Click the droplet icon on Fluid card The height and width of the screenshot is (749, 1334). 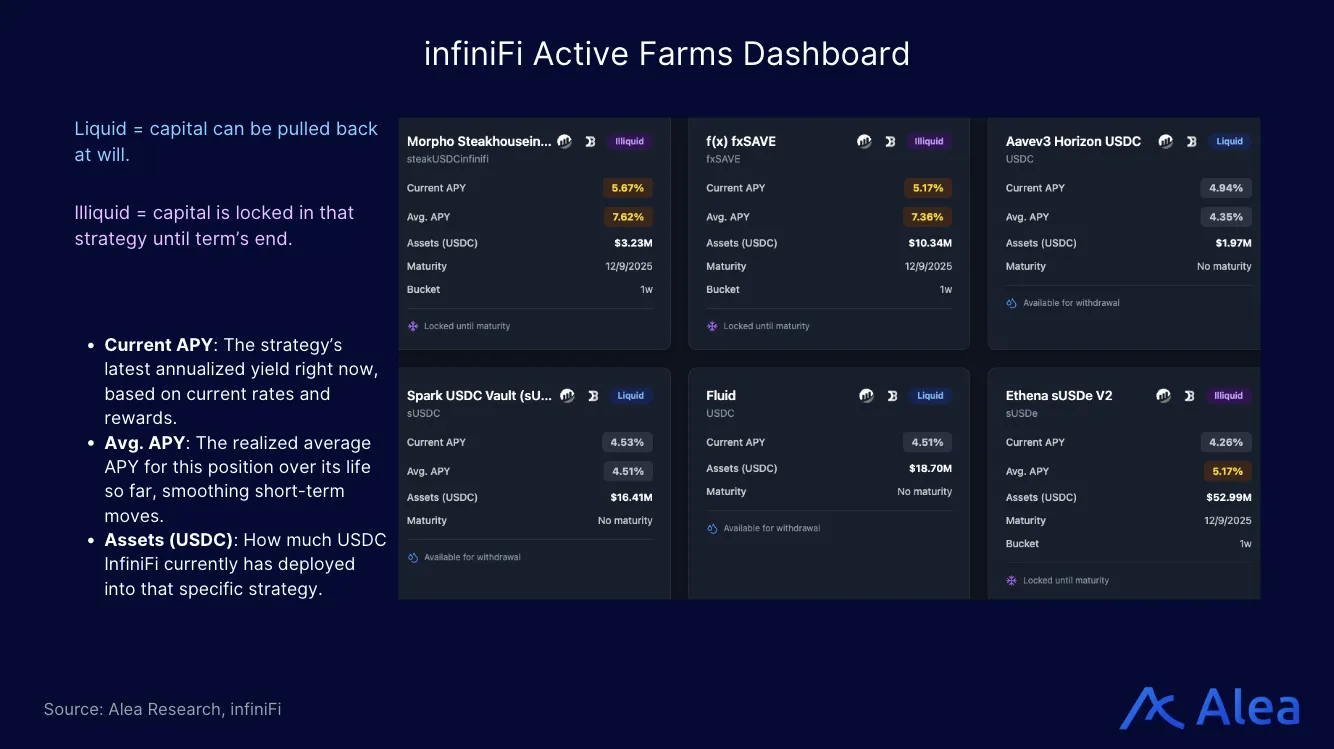711,528
